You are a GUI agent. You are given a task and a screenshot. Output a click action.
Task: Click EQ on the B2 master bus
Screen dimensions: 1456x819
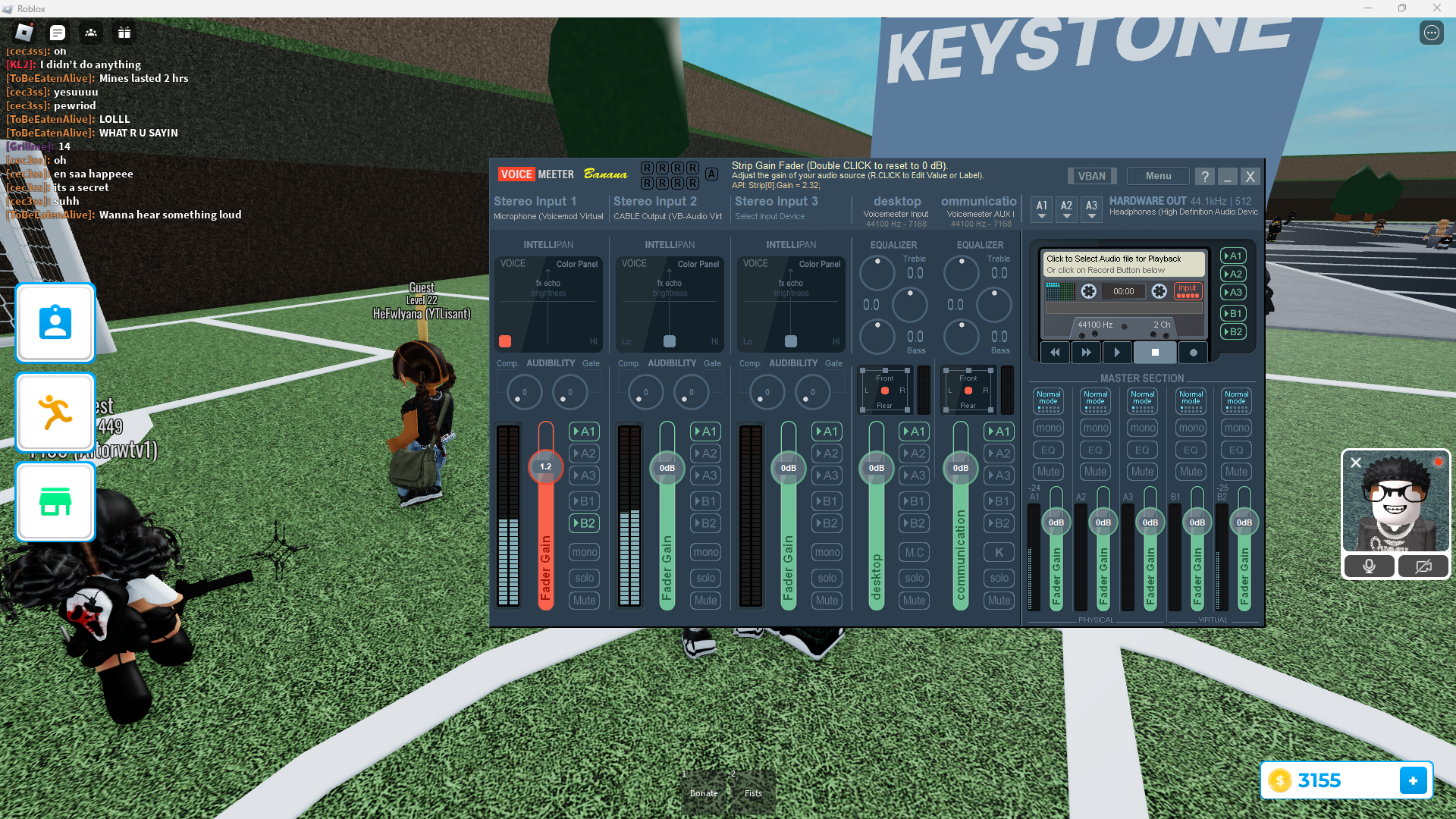1236,450
